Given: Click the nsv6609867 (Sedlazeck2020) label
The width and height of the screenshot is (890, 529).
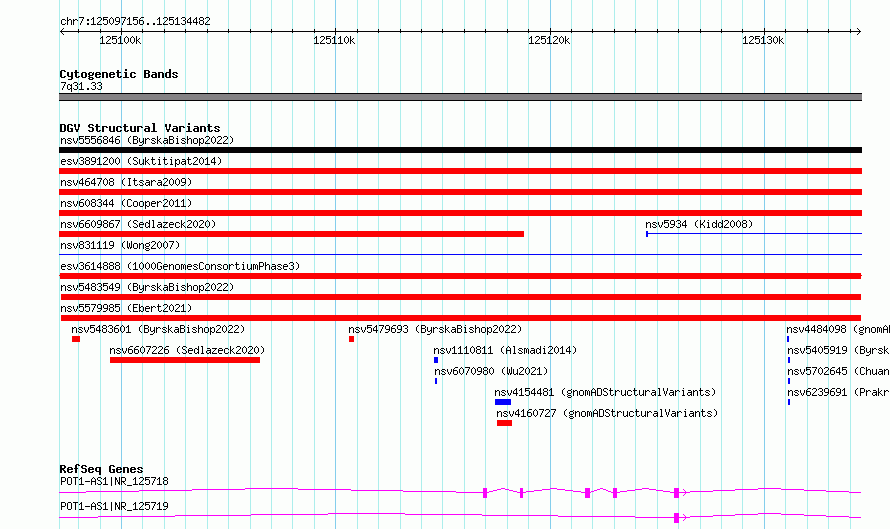Looking at the screenshot, I should pos(138,224).
